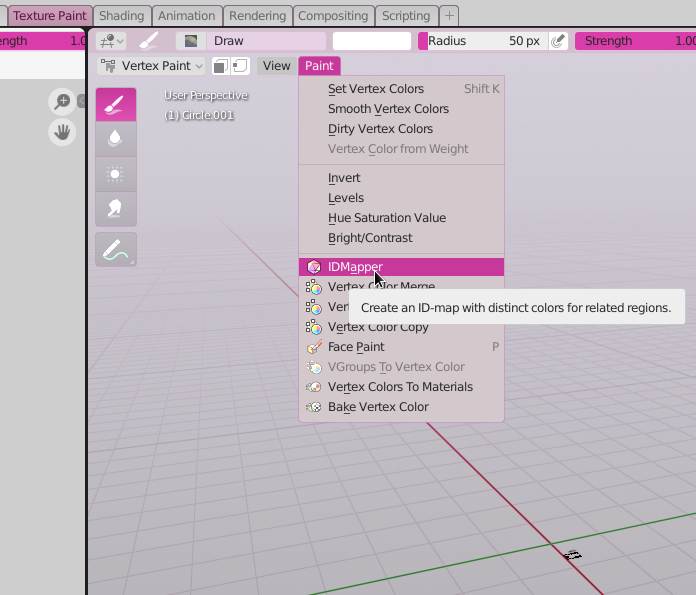
Task: Toggle face selection masking
Action: (221, 66)
